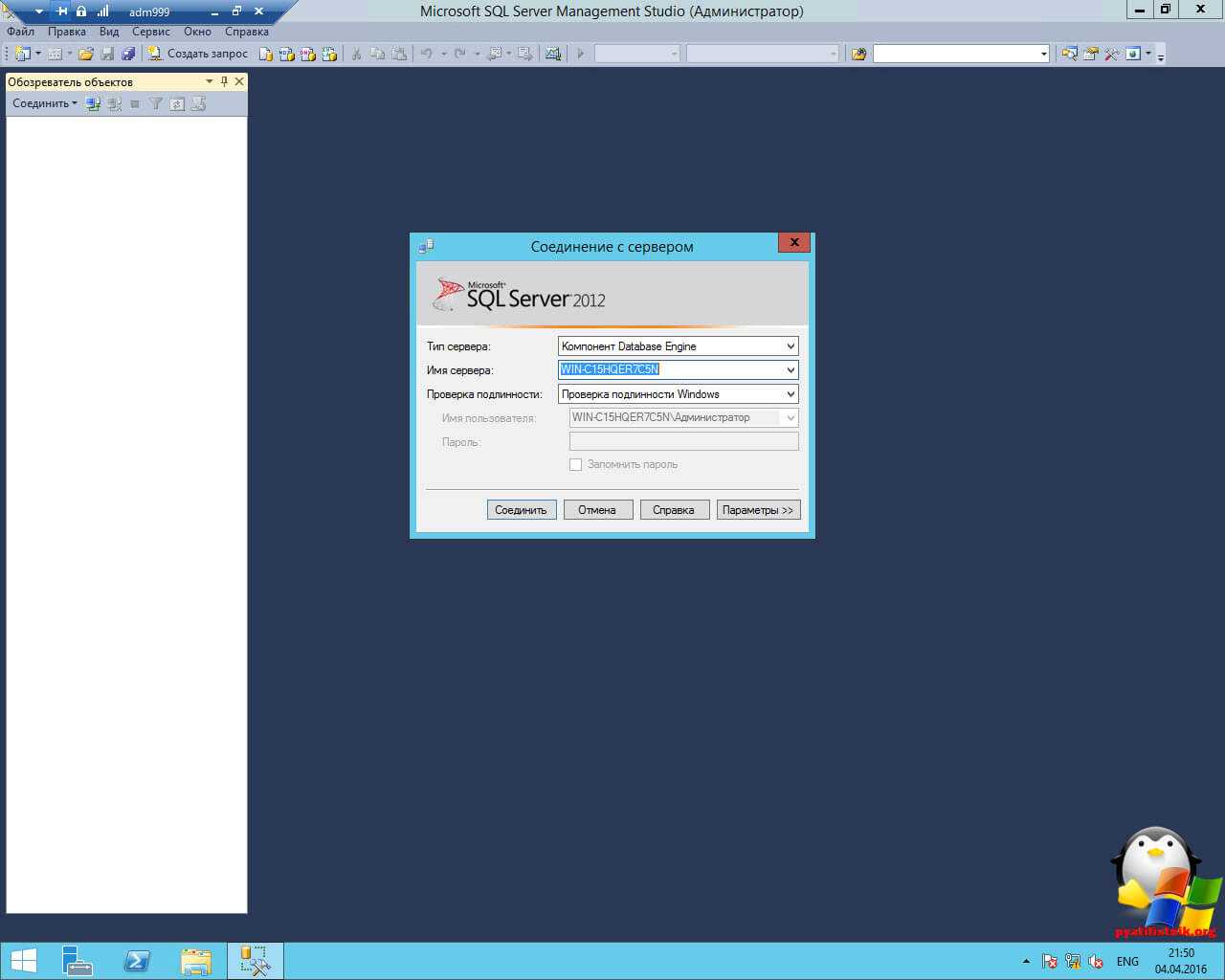Click the 'Имя сервера' input field
Image resolution: width=1225 pixels, height=980 pixels.
(x=670, y=369)
